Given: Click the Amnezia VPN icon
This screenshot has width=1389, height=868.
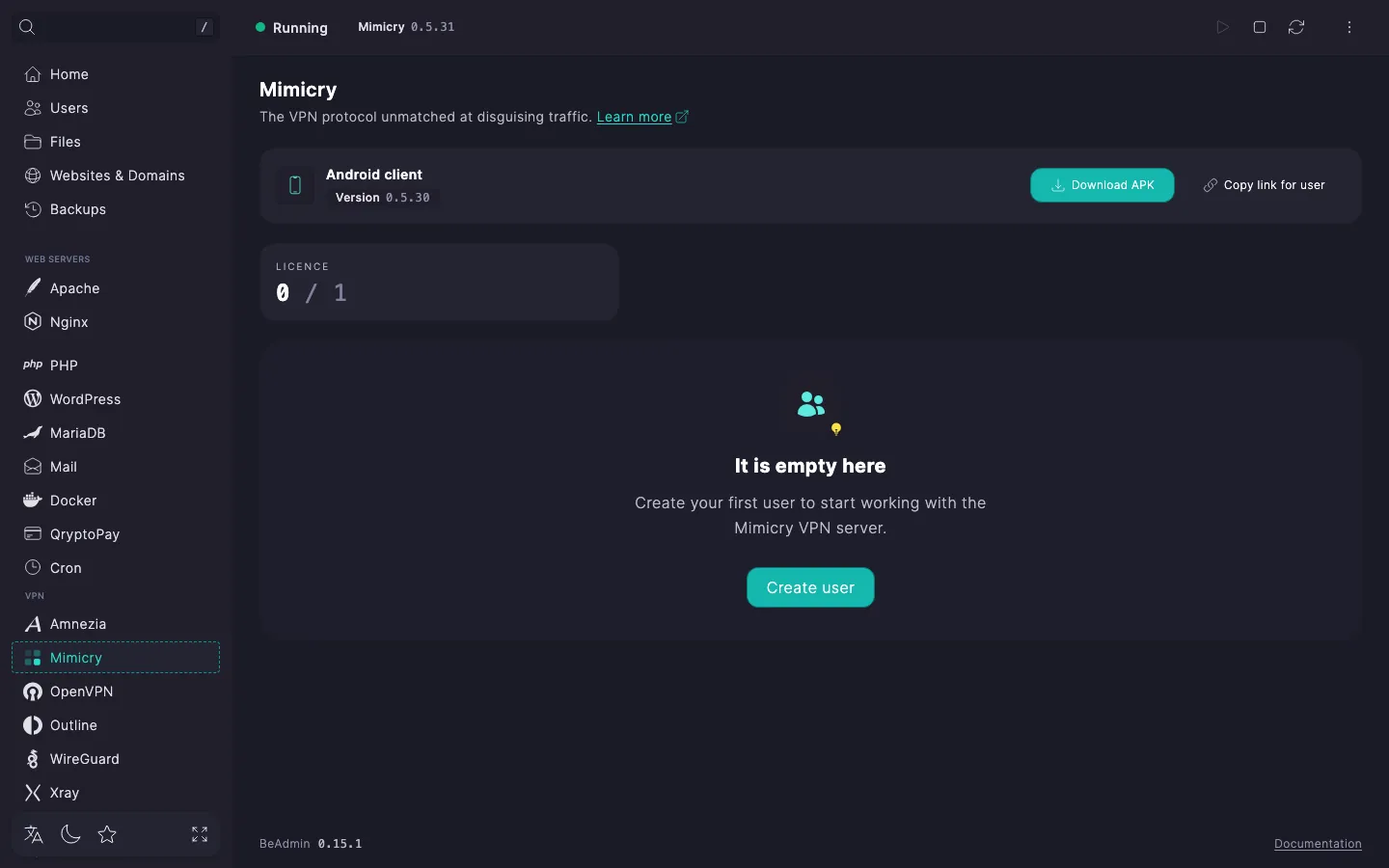Looking at the screenshot, I should tap(33, 624).
